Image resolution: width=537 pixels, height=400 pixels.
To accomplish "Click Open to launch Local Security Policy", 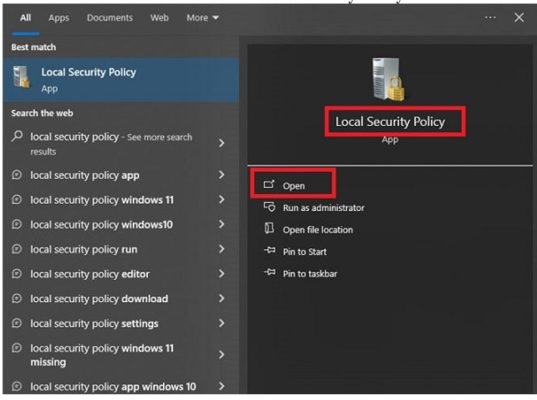I will [x=293, y=186].
